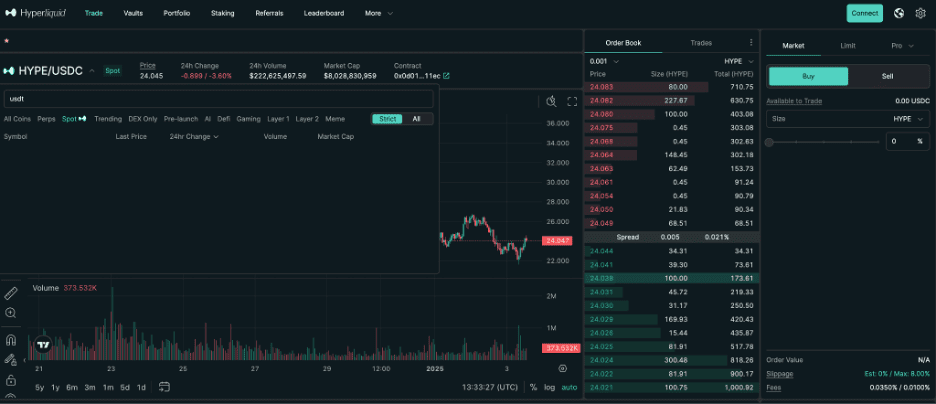Viewport: 936px width, 404px height.
Task: Open the Leaderboard page
Action: pos(324,13)
